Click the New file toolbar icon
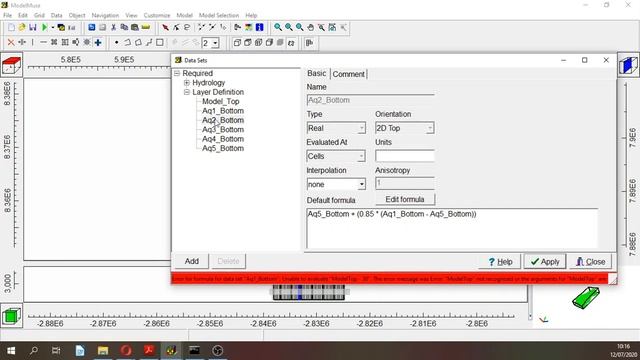 pyautogui.click(x=11, y=27)
